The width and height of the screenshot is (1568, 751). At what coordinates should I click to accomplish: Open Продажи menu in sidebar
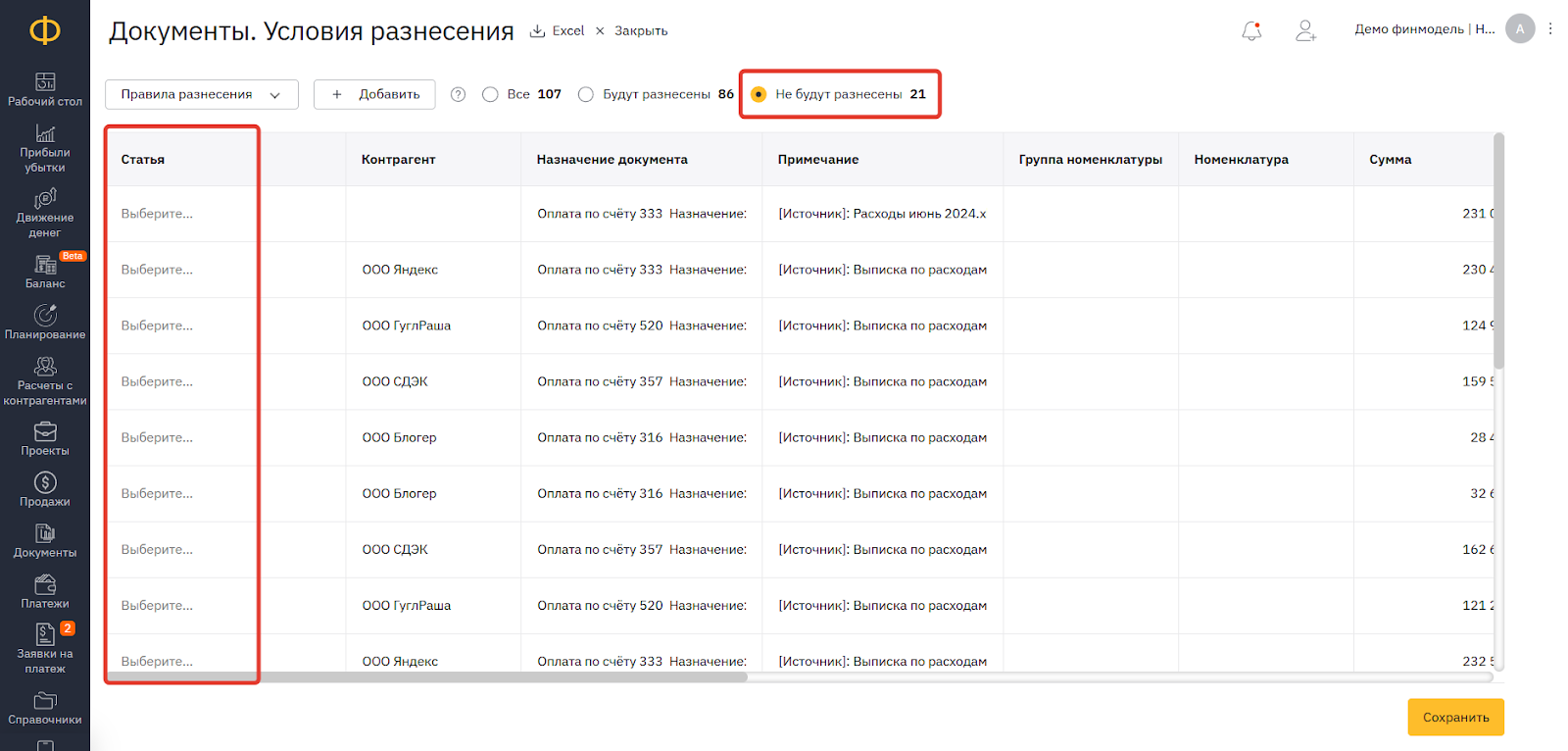(45, 489)
